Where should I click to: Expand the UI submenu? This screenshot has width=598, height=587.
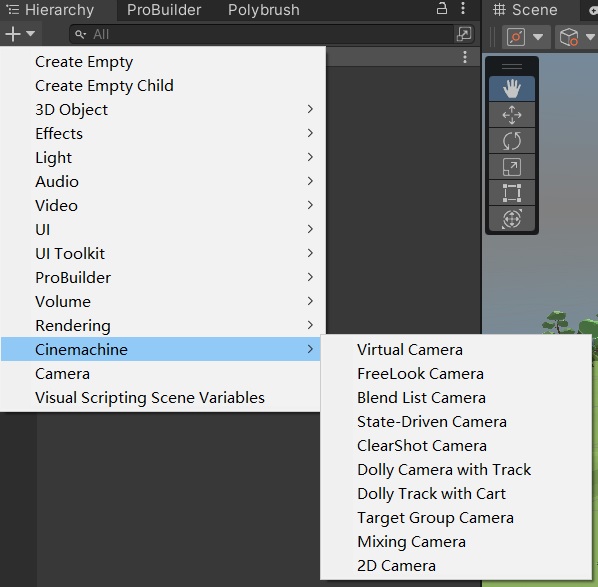click(x=163, y=230)
